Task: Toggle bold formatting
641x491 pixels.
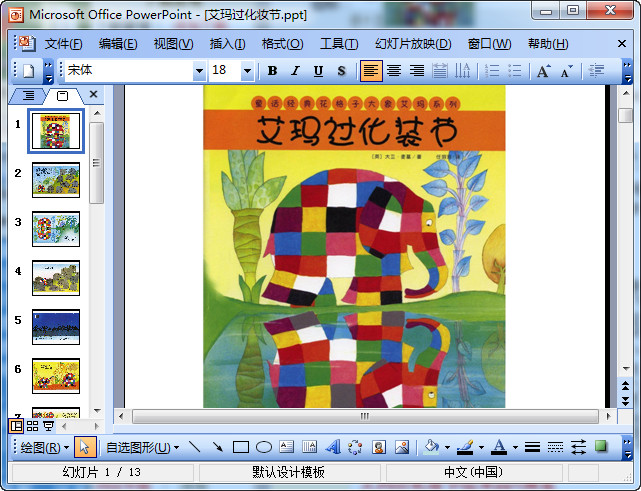Action: click(x=272, y=71)
